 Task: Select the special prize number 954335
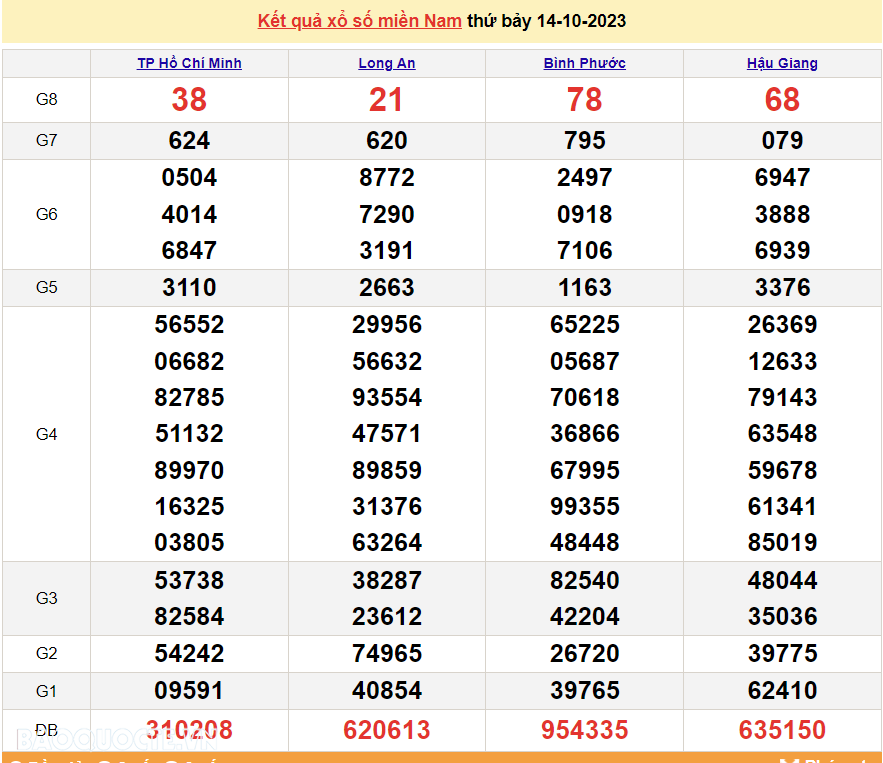584,730
